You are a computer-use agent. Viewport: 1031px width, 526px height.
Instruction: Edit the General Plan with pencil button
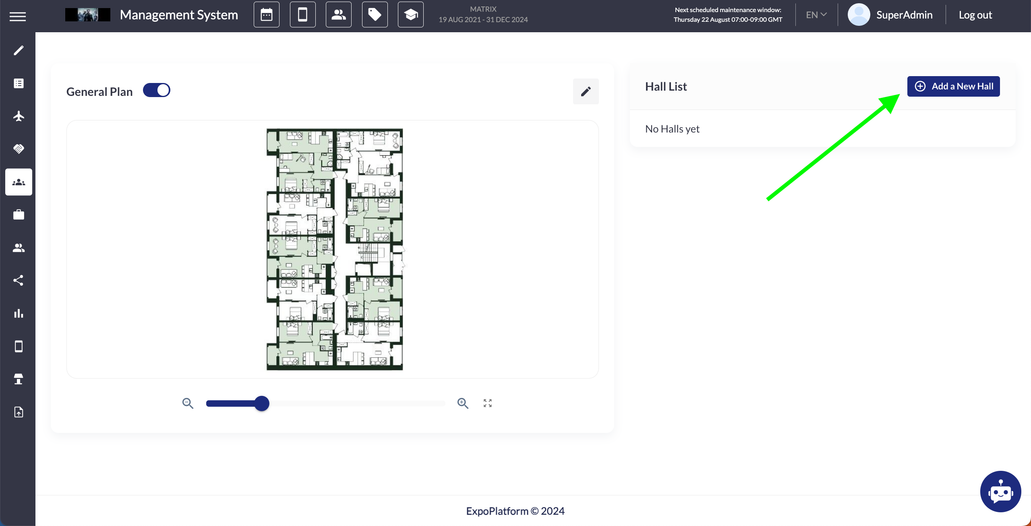pyautogui.click(x=586, y=91)
